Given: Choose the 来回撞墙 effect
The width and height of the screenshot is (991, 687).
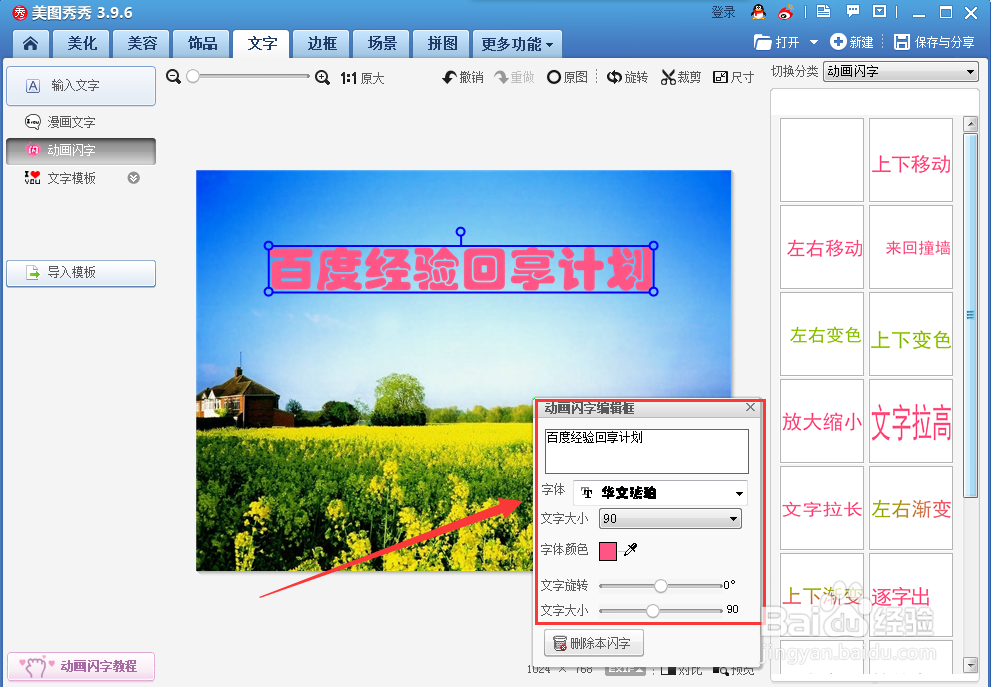Looking at the screenshot, I should pyautogui.click(x=911, y=247).
